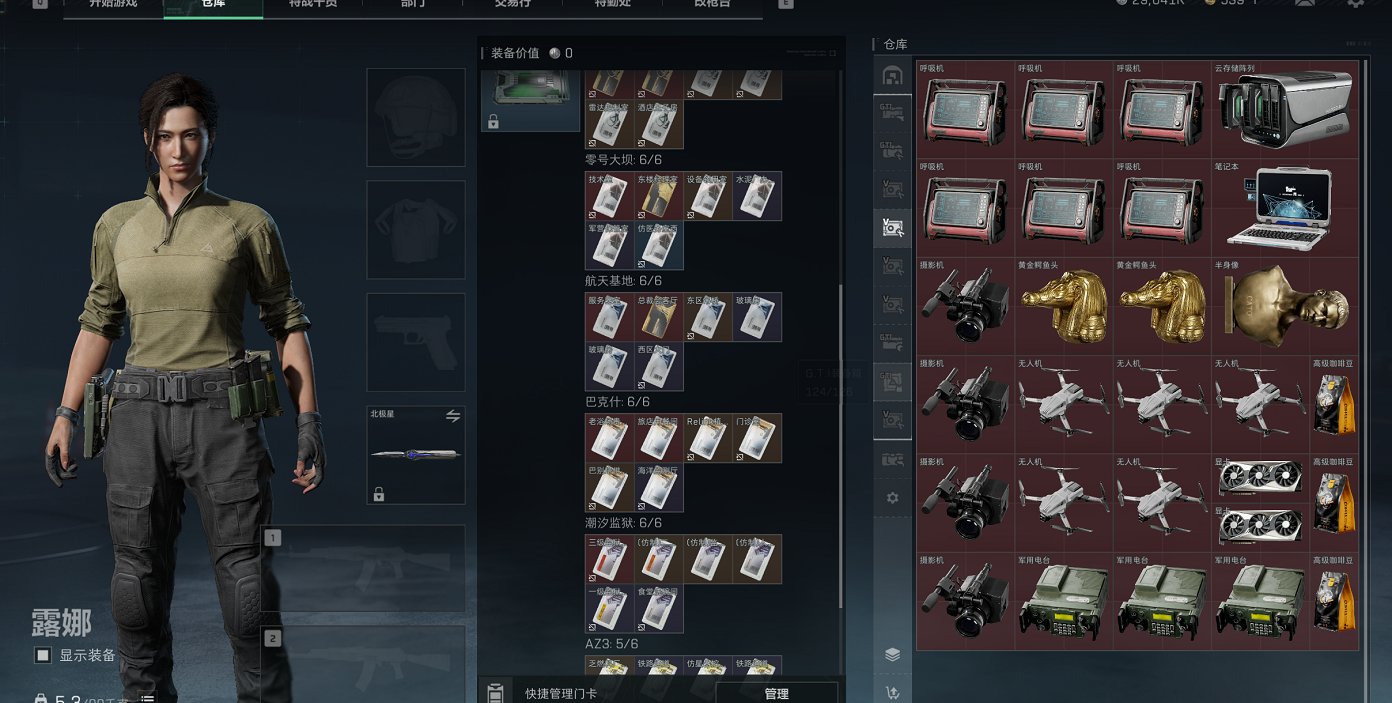
Task: Select the 云存储阵列 item
Action: (x=1285, y=110)
